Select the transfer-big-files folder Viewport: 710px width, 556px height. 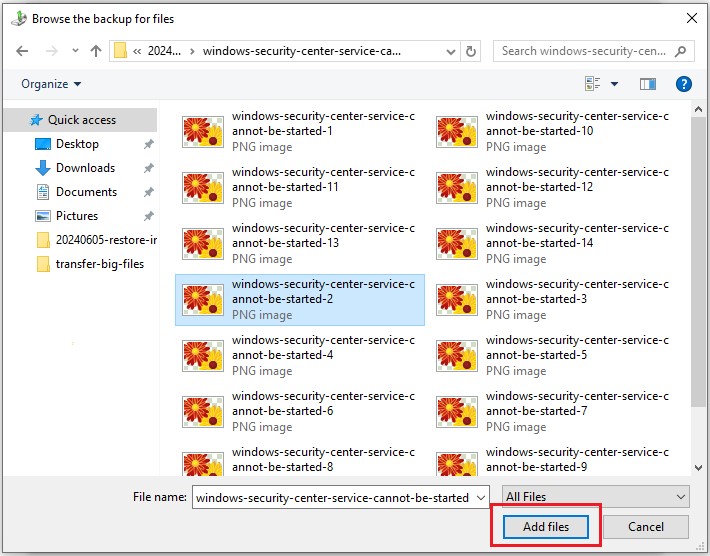coord(99,264)
